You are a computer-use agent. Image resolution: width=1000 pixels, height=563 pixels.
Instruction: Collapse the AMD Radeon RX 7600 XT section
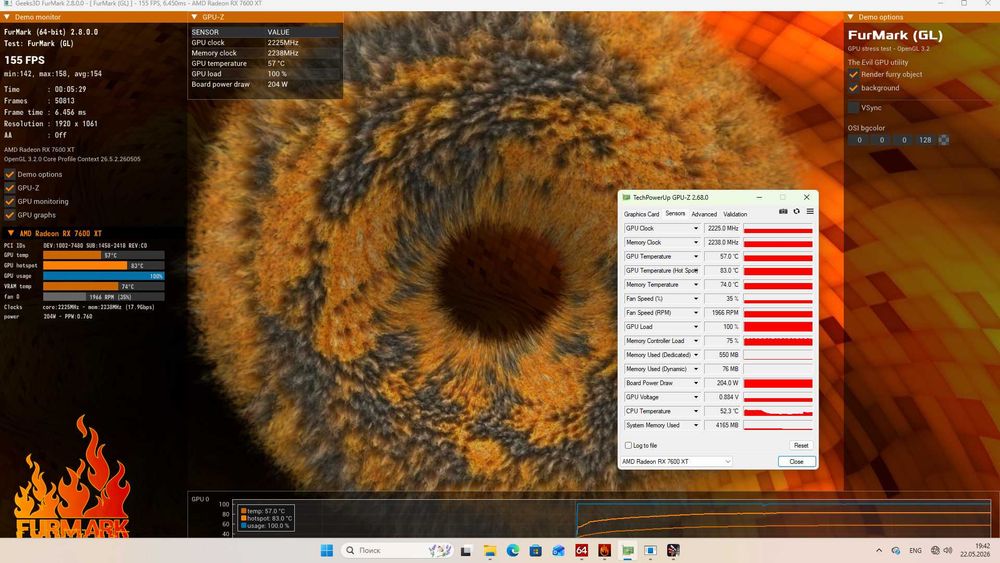[x=10, y=233]
